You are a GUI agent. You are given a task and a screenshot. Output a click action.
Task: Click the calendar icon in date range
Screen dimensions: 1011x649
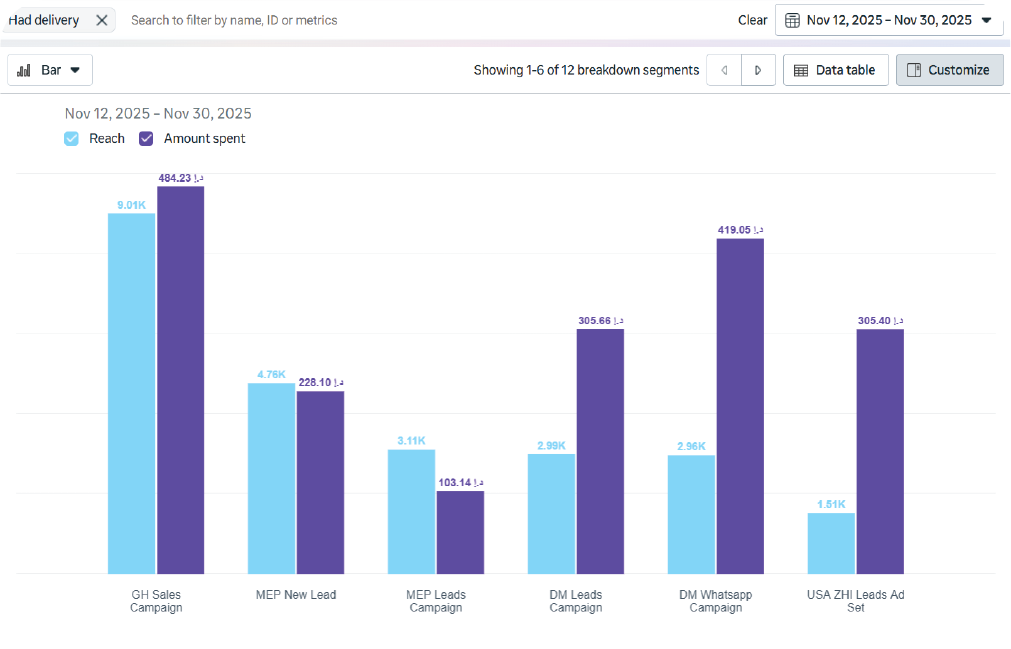pos(792,20)
